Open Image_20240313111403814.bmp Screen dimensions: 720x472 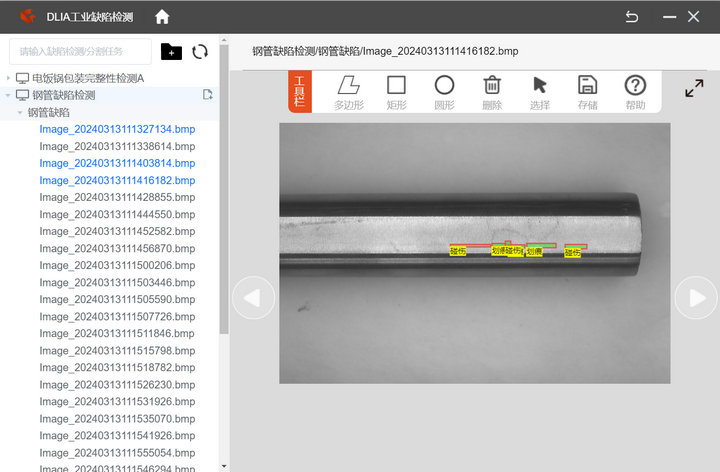(117, 163)
